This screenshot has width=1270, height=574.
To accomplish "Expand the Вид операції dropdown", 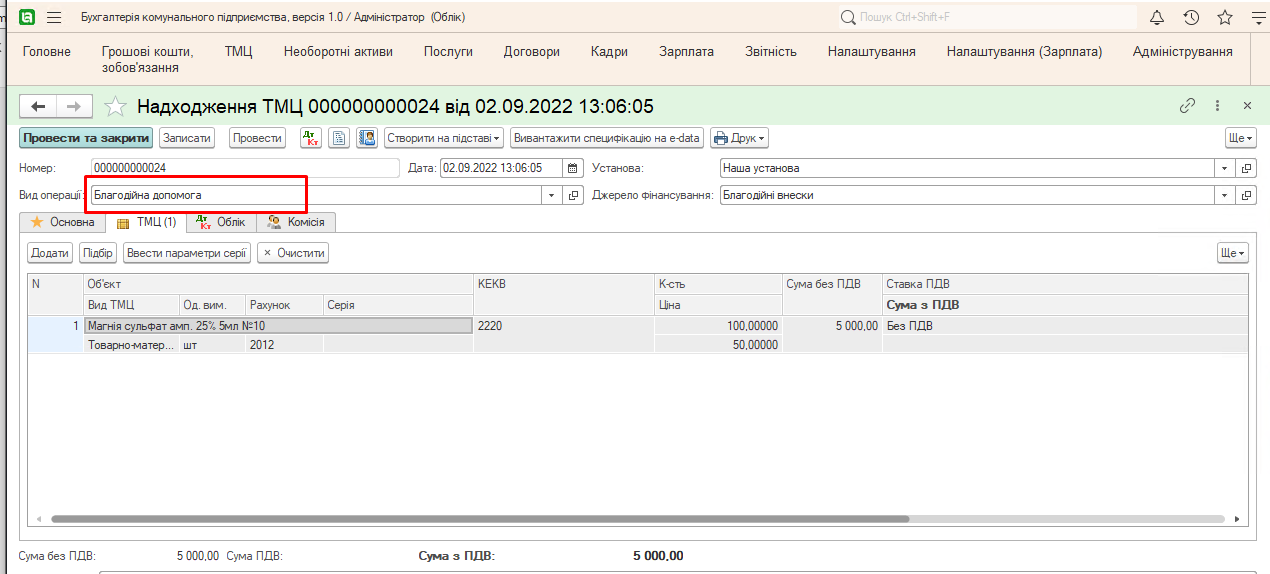I will (x=552, y=196).
